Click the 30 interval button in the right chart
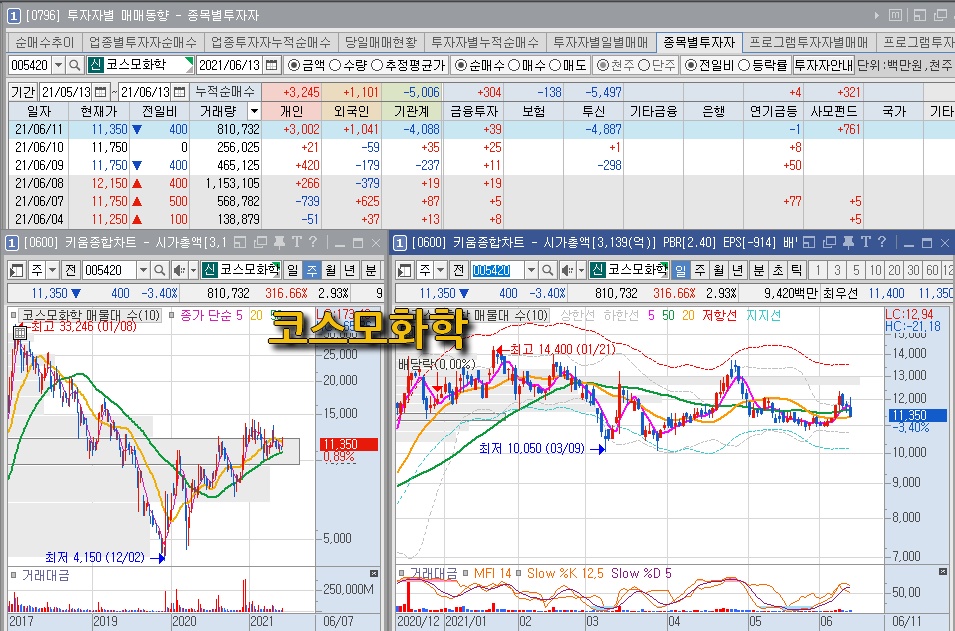Viewport: 955px width, 631px height. [x=913, y=270]
